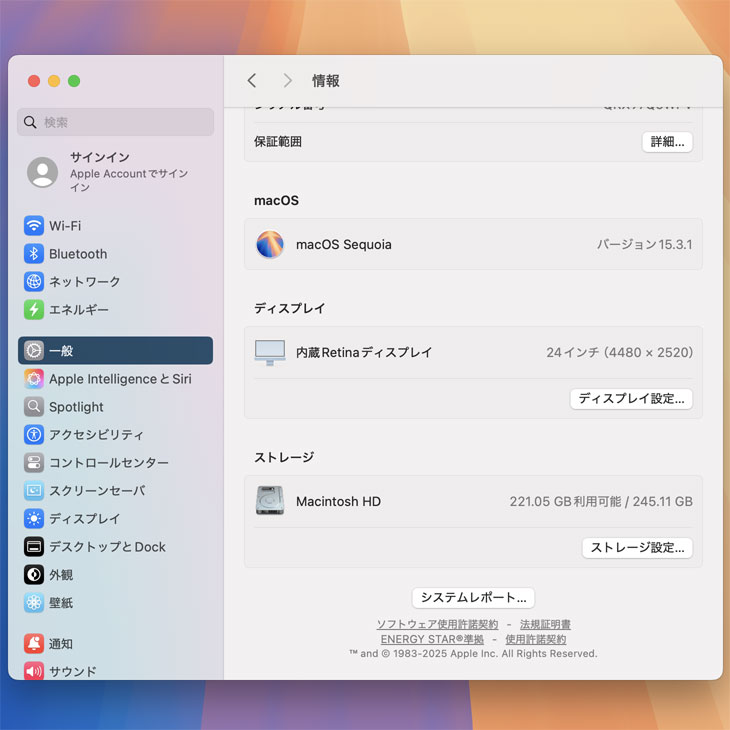Open the エネルギー lightning icon

(34, 310)
